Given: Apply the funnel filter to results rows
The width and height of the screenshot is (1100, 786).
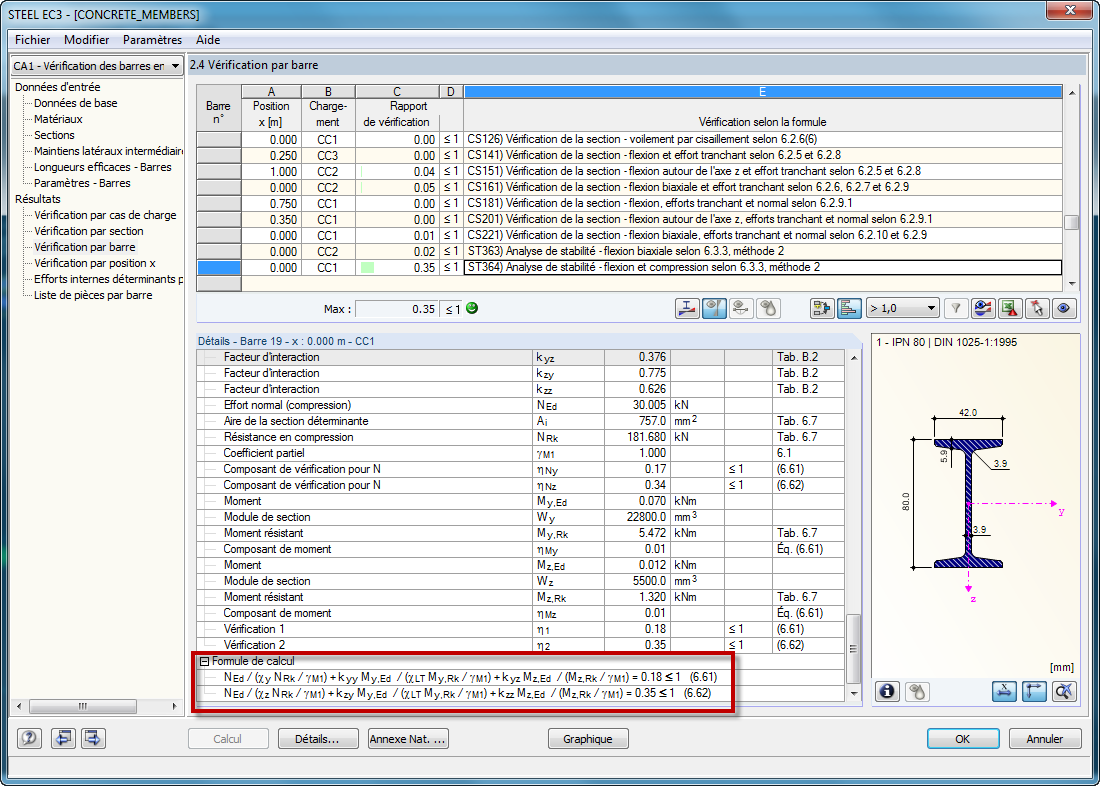Looking at the screenshot, I should [956, 308].
